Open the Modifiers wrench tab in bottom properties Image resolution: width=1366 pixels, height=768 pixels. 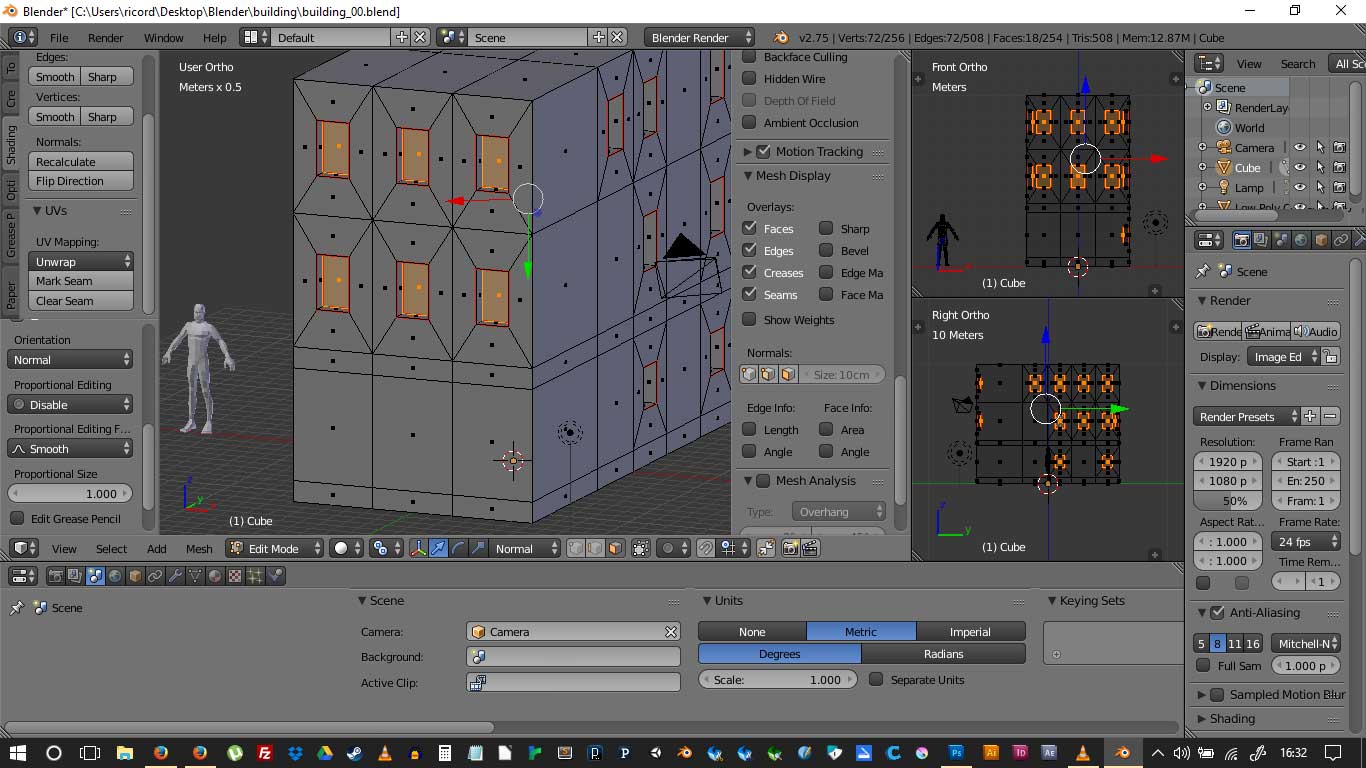(175, 576)
